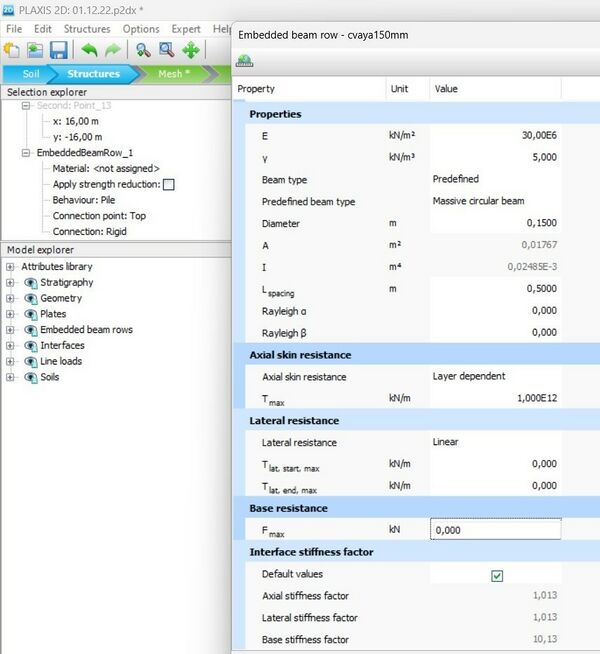
Task: Click the green Redo arrow
Action: click(112, 50)
